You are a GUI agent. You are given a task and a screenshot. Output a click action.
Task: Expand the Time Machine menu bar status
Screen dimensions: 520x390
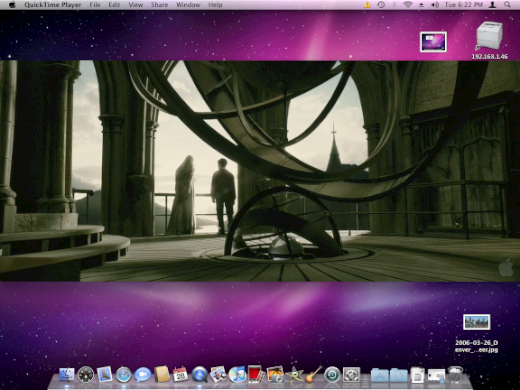click(x=381, y=5)
